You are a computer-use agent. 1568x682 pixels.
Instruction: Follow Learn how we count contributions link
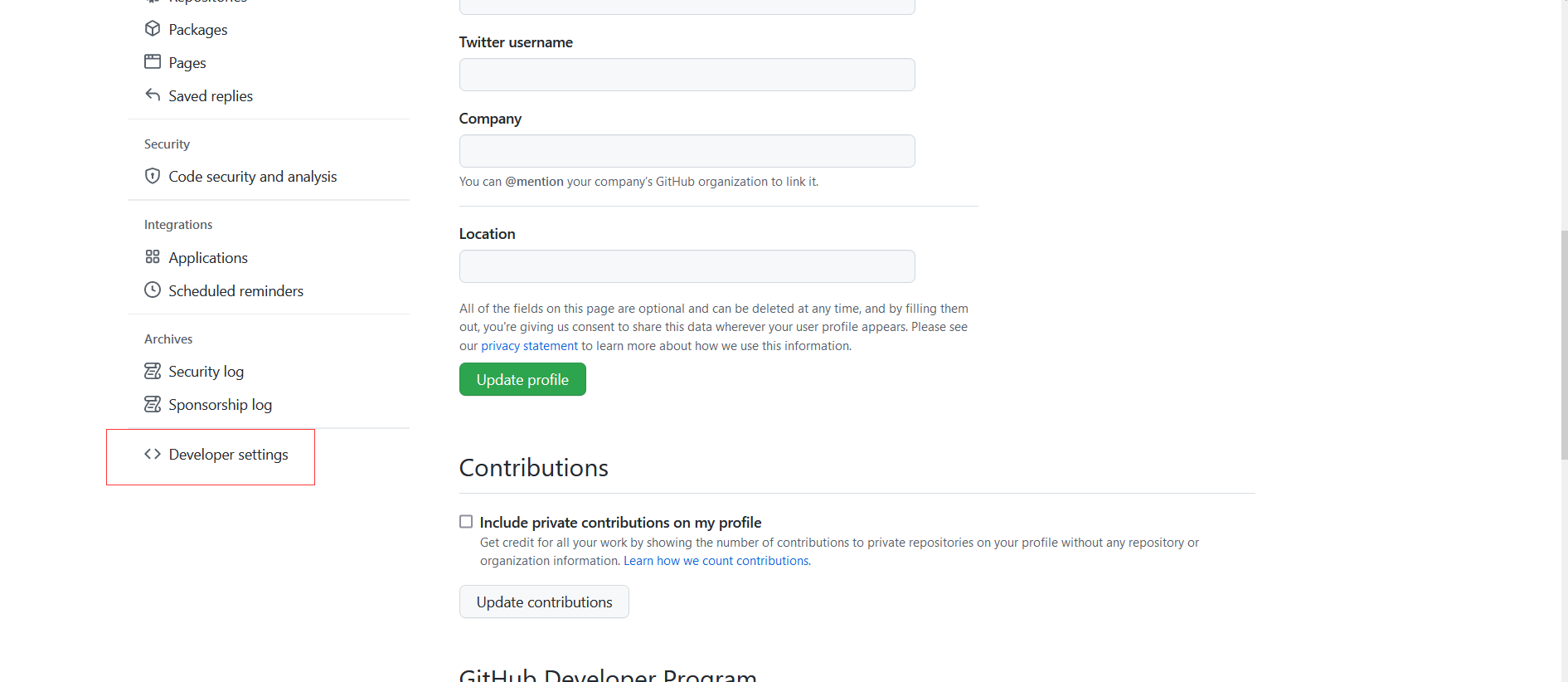pos(716,561)
